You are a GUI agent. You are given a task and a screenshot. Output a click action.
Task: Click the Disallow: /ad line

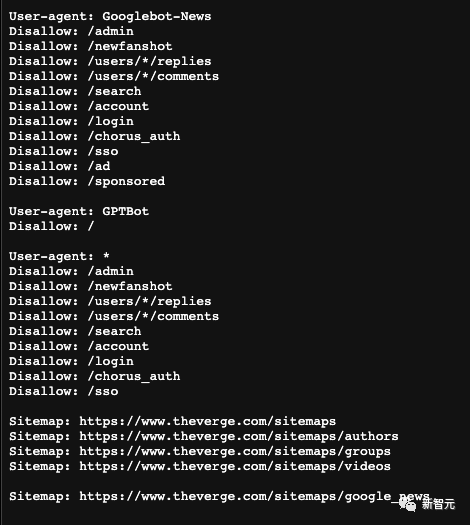coord(60,166)
